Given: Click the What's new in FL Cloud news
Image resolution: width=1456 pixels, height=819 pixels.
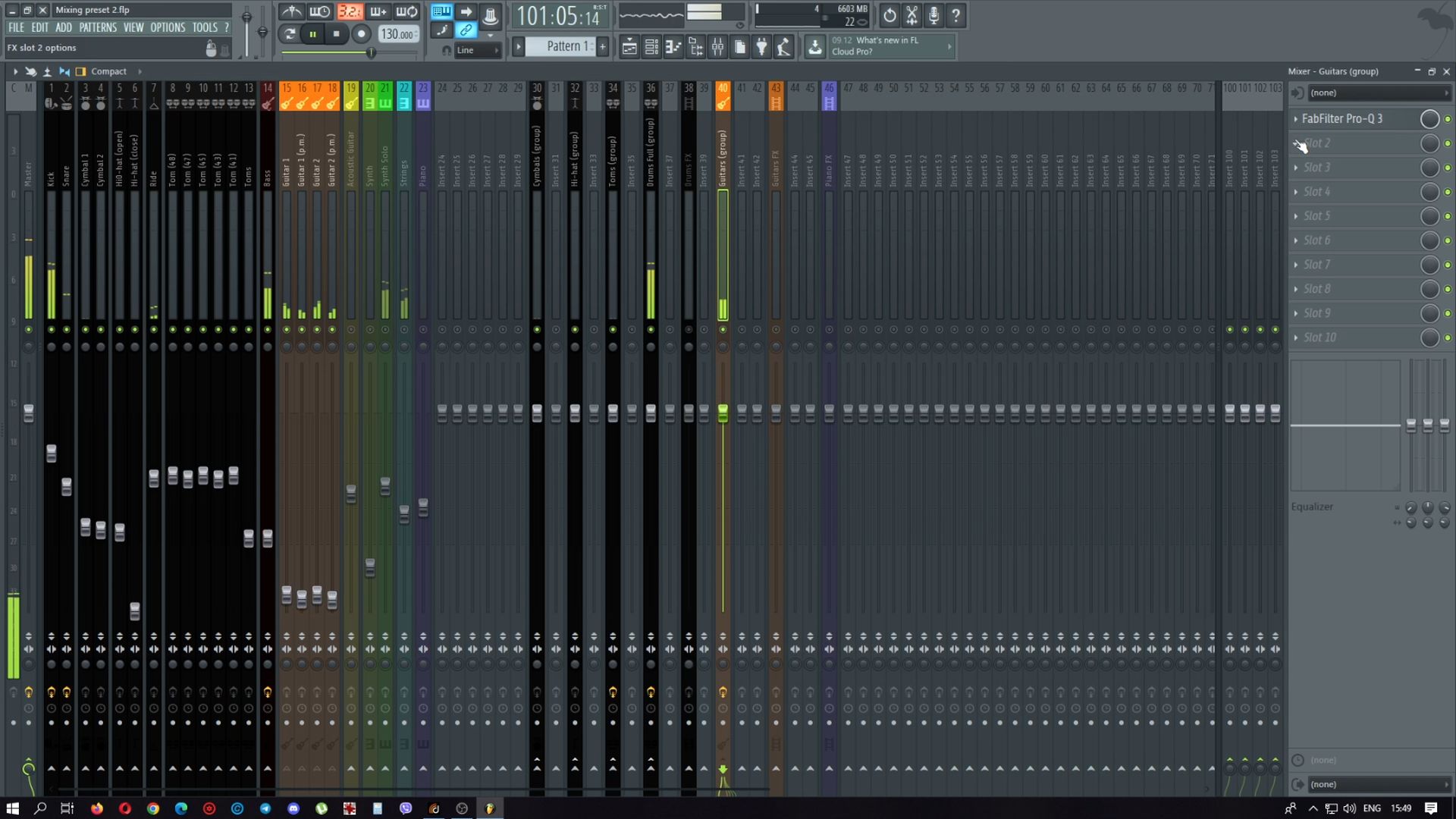Looking at the screenshot, I should 886,46.
